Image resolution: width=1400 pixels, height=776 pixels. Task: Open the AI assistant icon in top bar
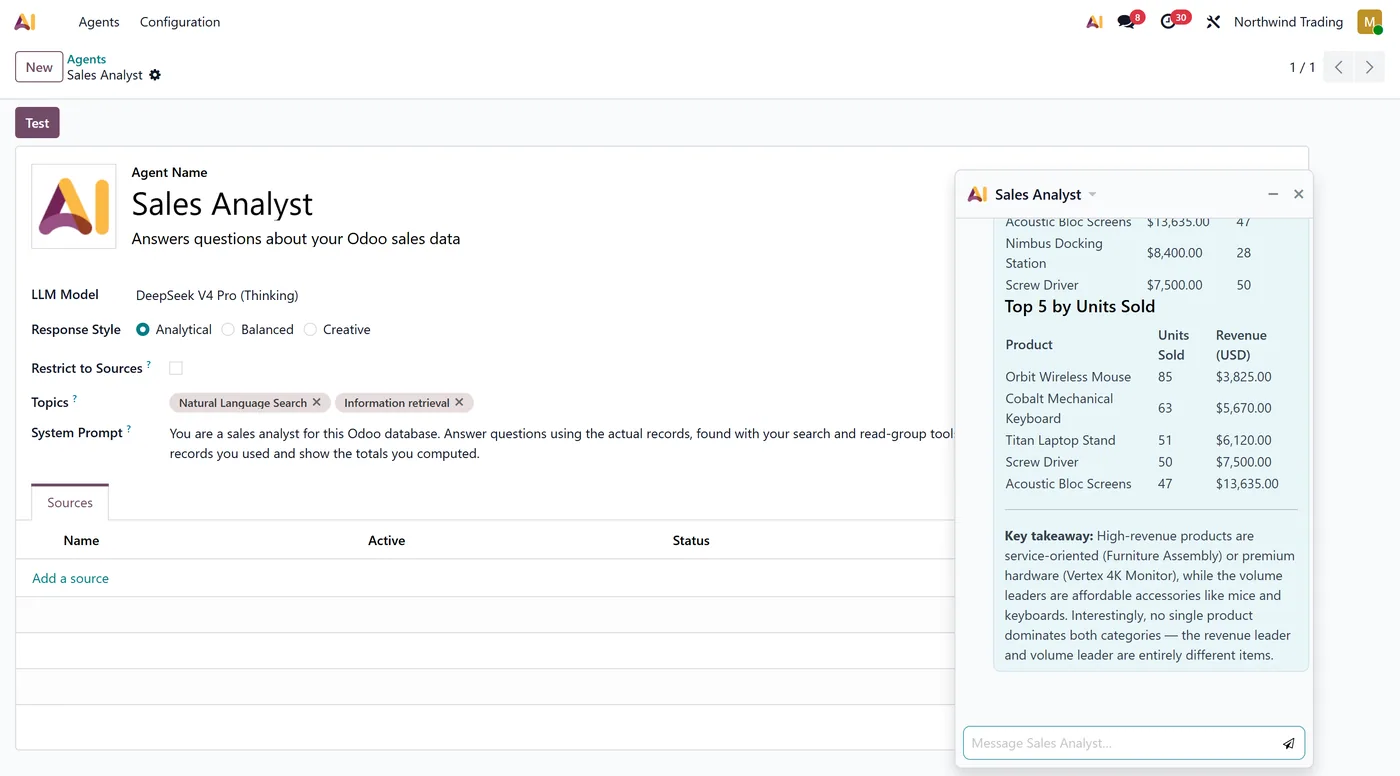coord(1094,22)
